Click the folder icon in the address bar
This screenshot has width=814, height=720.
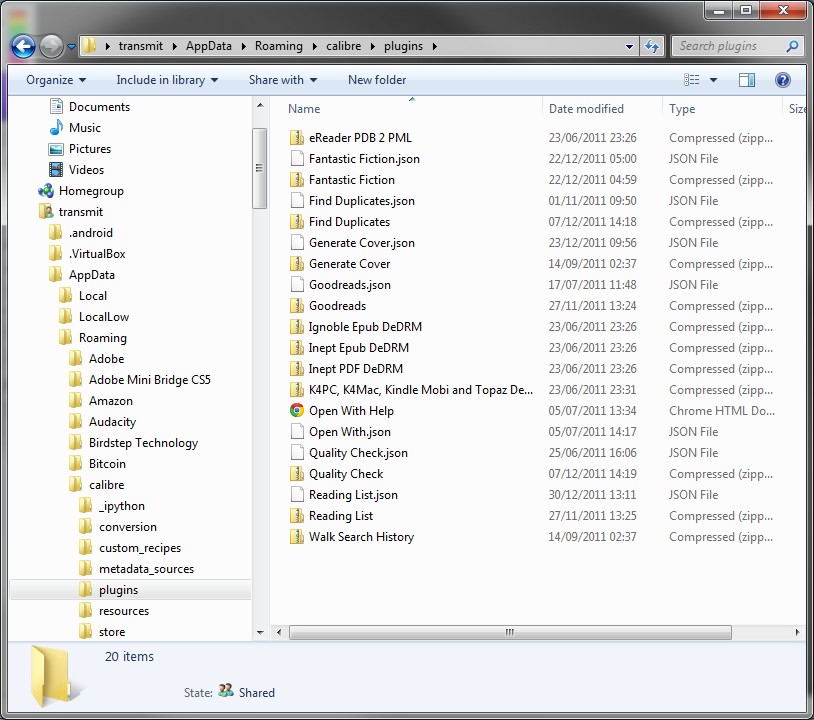(90, 46)
